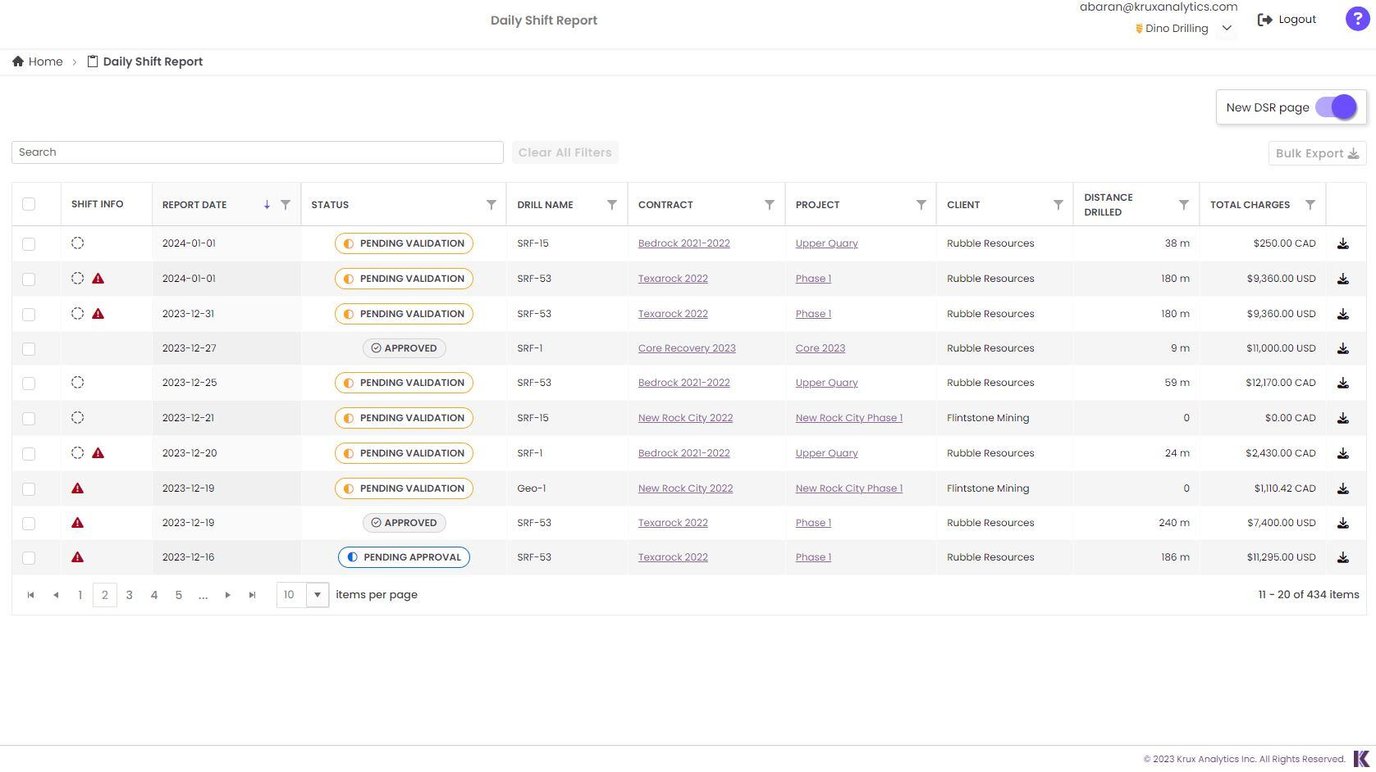Expand the Dino Drilling company dropdown
This screenshot has height=772, width=1376.
point(1226,28)
